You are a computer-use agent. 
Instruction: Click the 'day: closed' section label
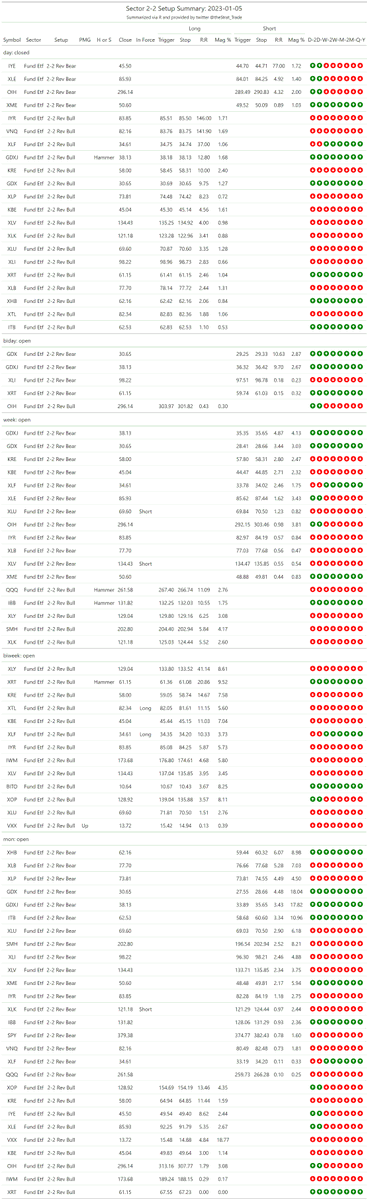[x=17, y=54]
